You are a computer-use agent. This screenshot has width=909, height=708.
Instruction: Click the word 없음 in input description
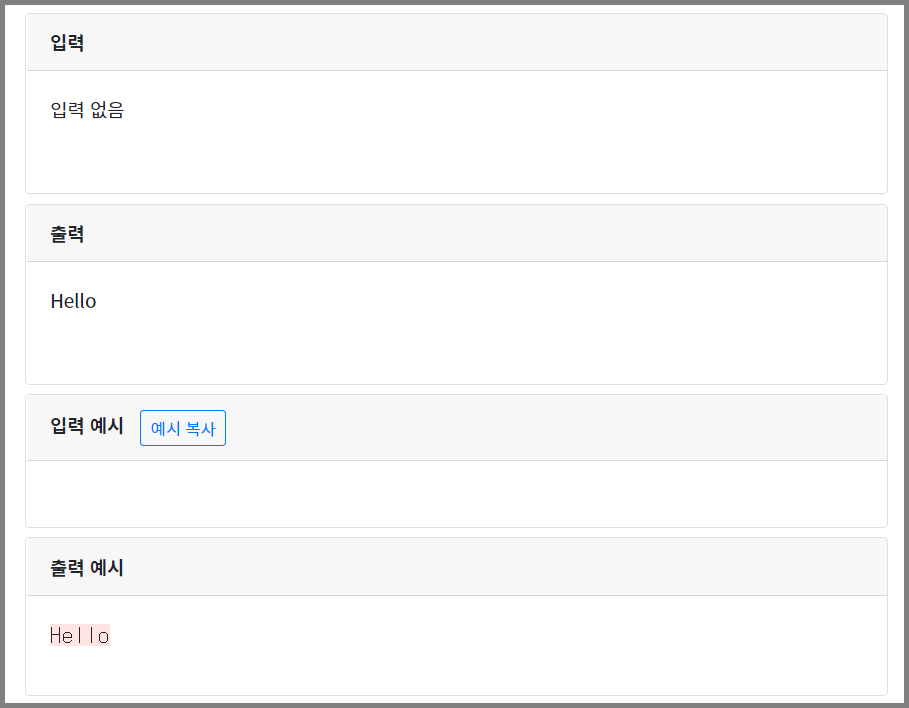[107, 110]
